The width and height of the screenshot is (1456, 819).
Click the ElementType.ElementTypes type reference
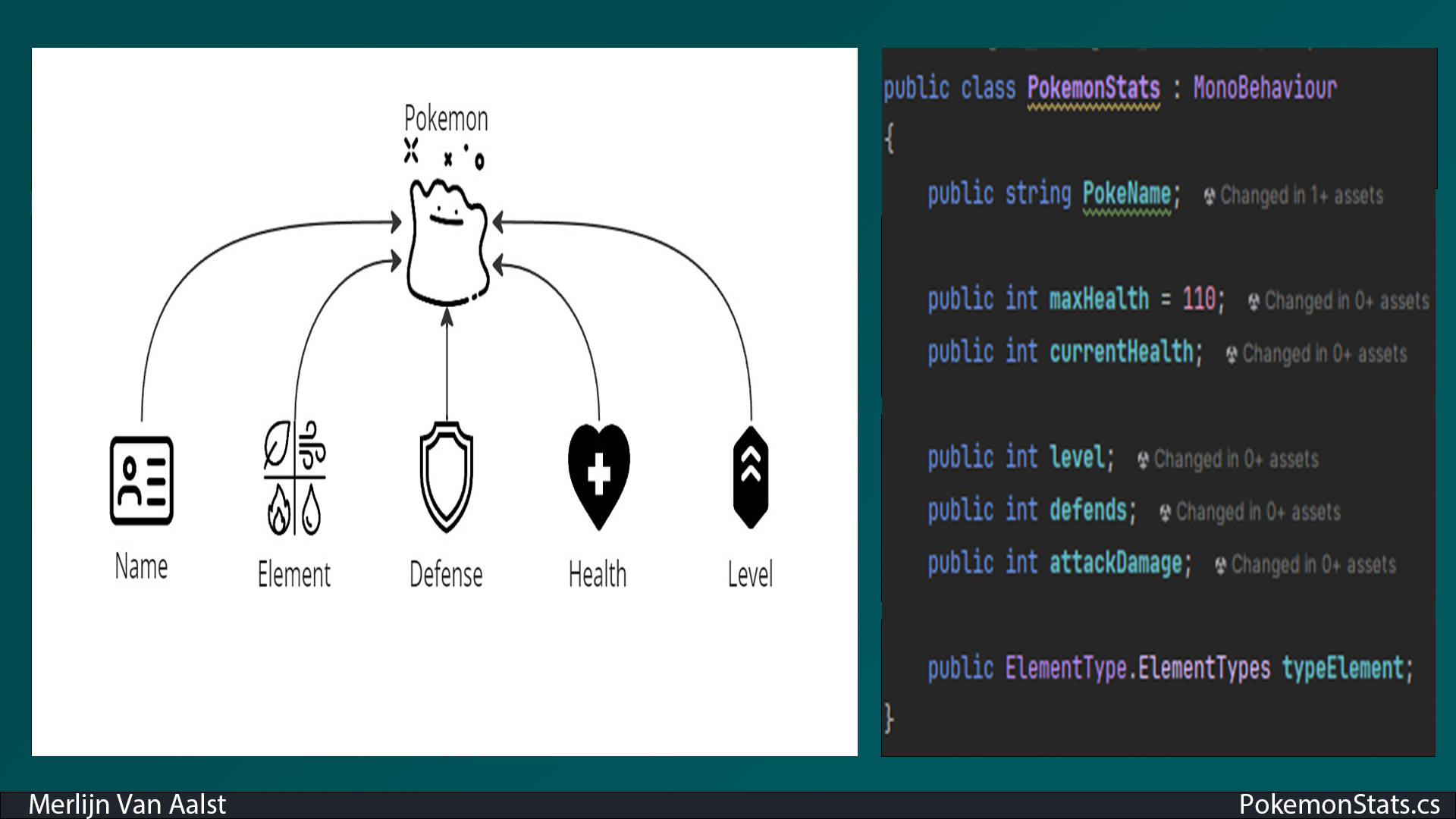tap(1137, 668)
